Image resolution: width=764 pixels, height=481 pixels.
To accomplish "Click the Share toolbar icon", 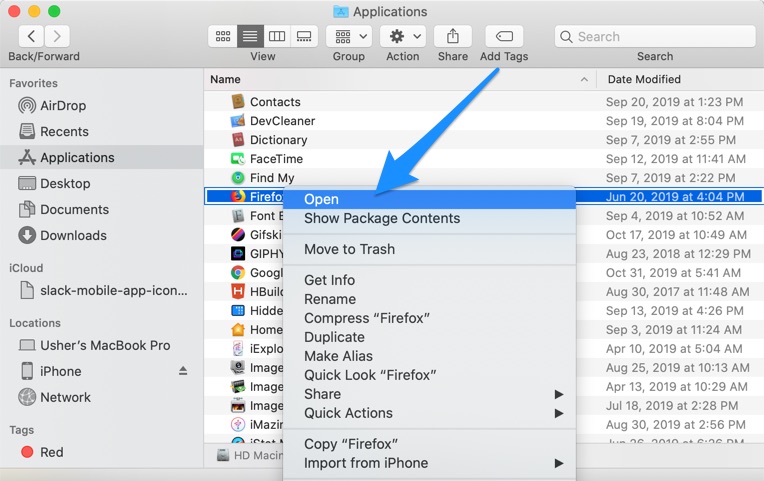I will click(x=452, y=36).
